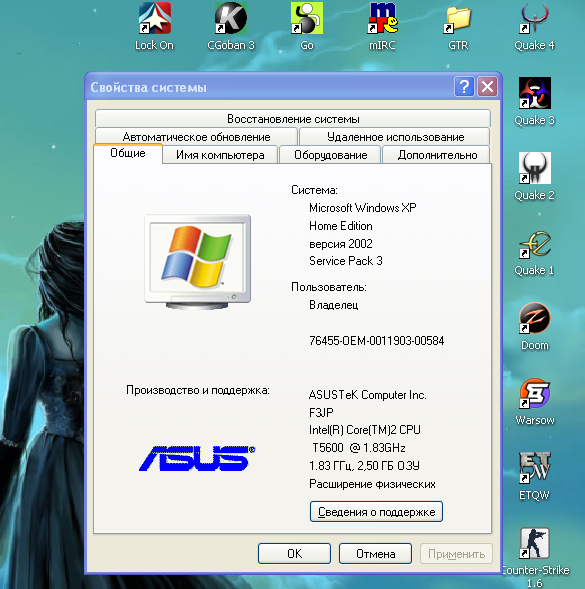The width and height of the screenshot is (585, 589).
Task: Select the Имя компьютера tab
Action: [220, 155]
